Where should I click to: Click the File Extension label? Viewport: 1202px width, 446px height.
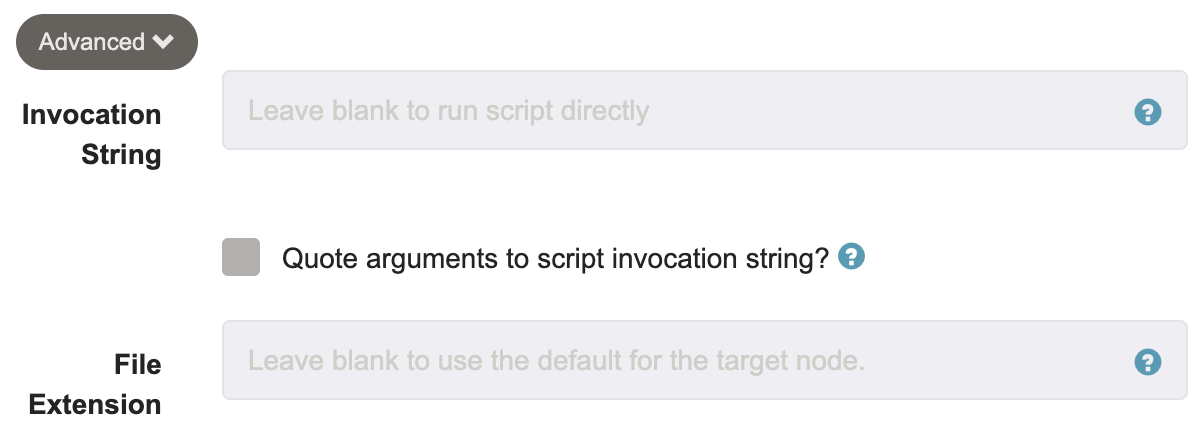point(95,385)
